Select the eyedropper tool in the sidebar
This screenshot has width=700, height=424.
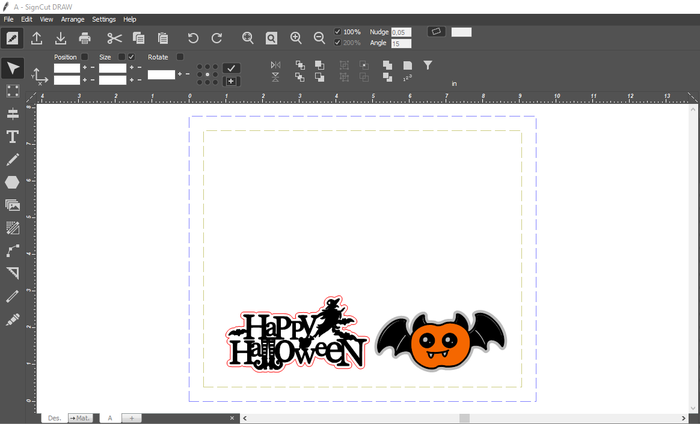[12, 320]
